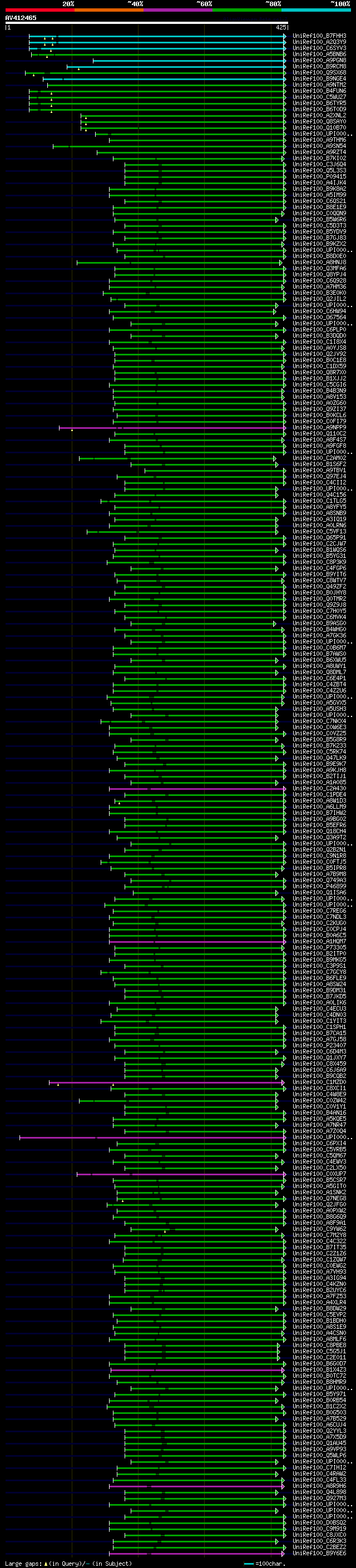The image size is (356, 1568).
Task: Select hit label UniRef100_A9NPP9
Action: click(319, 427)
